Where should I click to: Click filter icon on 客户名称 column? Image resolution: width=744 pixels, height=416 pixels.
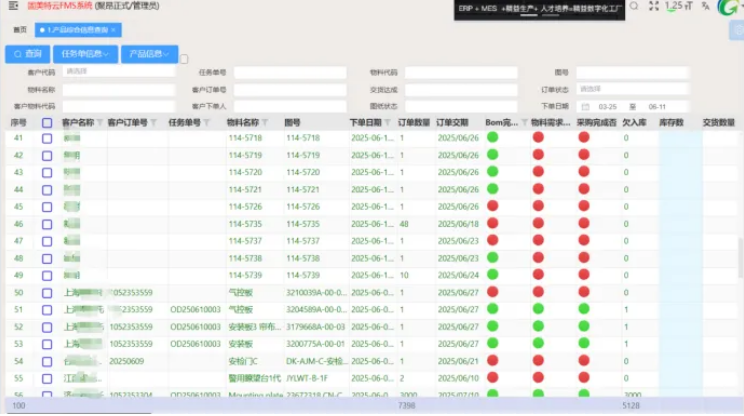(x=100, y=123)
